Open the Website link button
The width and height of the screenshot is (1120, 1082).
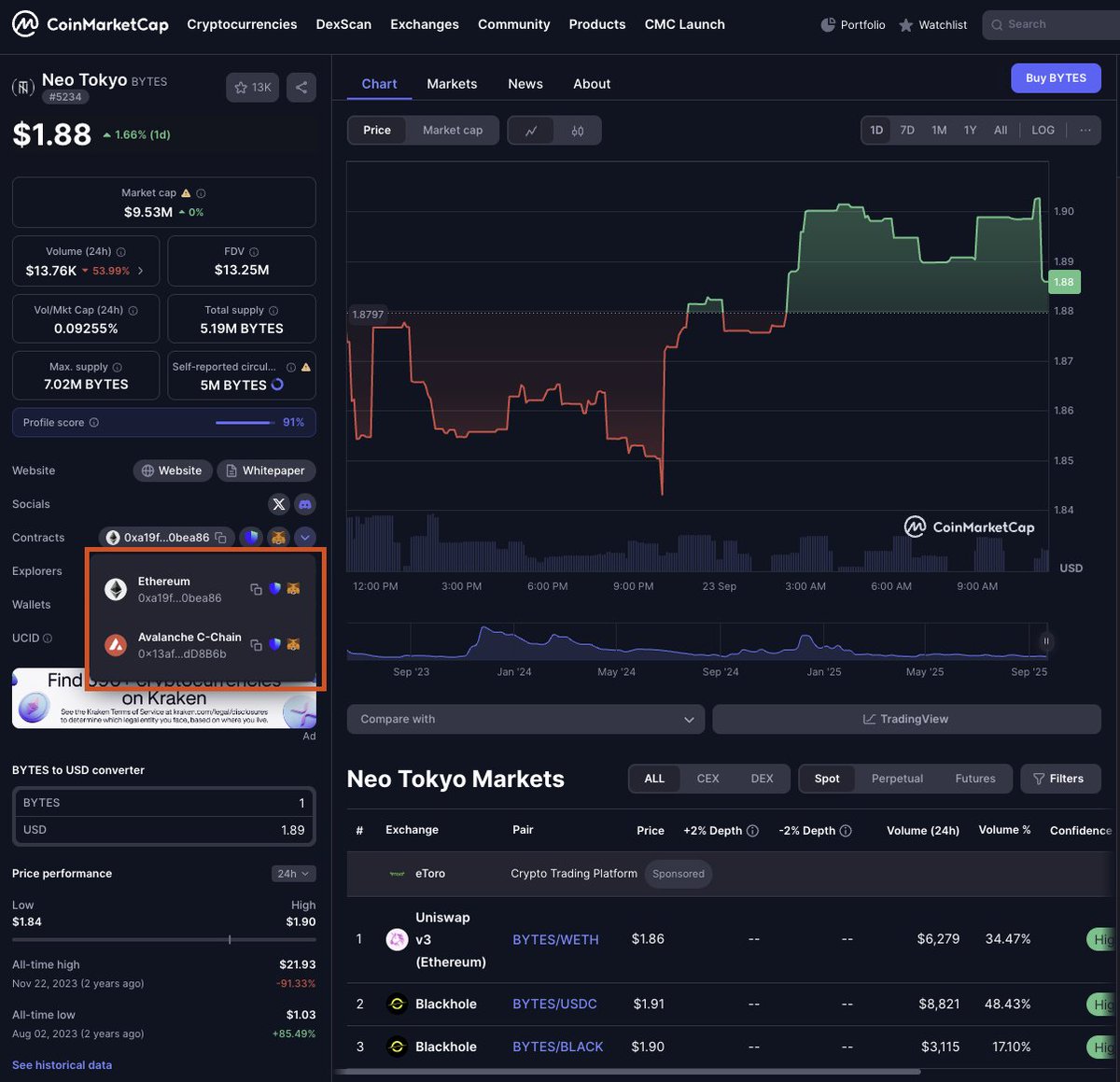point(172,471)
